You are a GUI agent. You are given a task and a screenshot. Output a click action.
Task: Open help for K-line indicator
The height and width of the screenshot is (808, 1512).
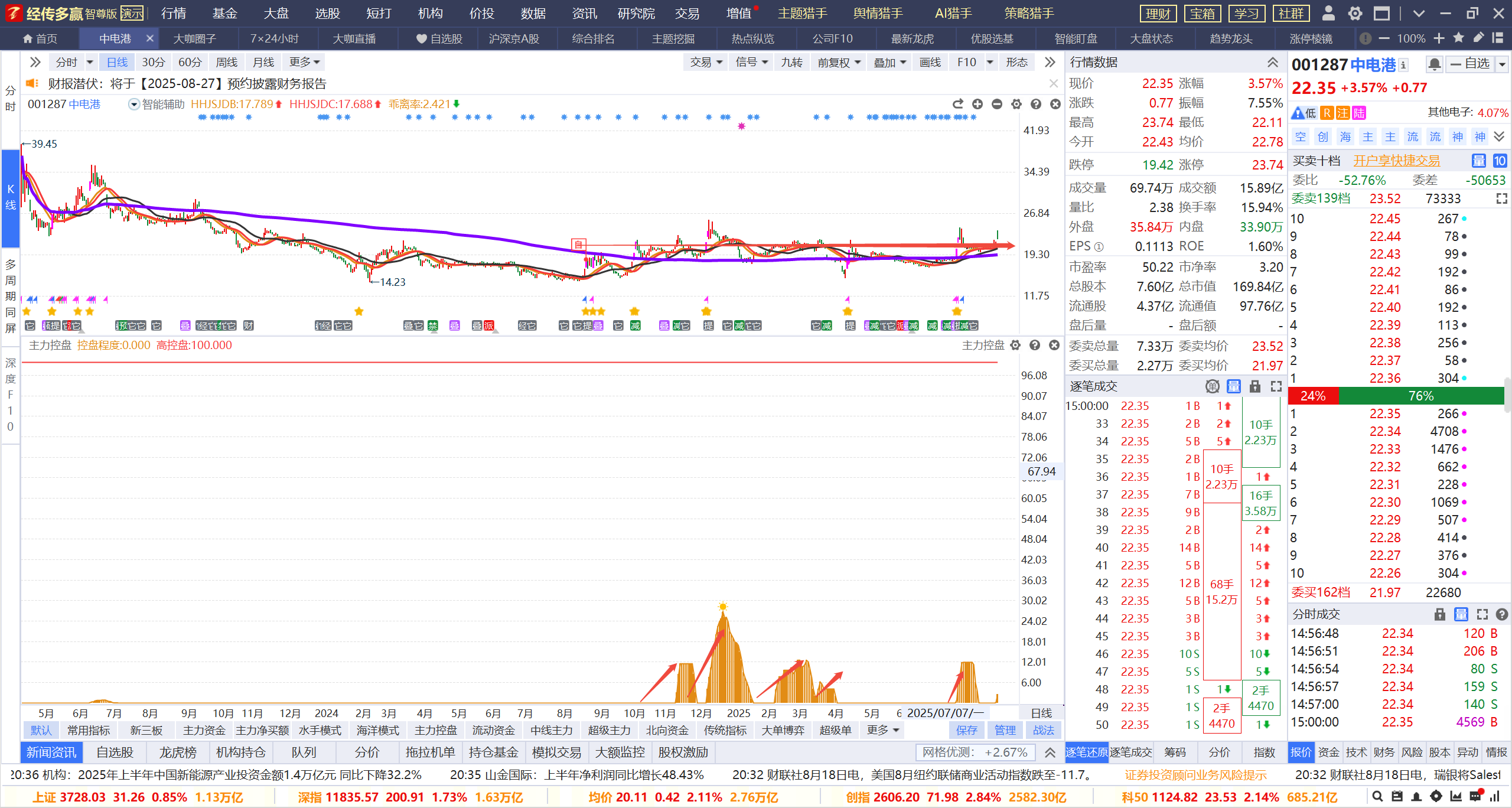[x=1036, y=104]
